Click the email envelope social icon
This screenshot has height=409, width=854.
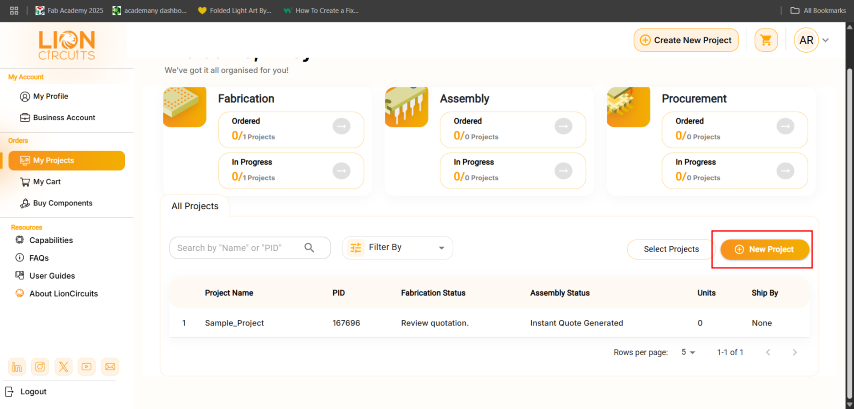[x=110, y=367]
